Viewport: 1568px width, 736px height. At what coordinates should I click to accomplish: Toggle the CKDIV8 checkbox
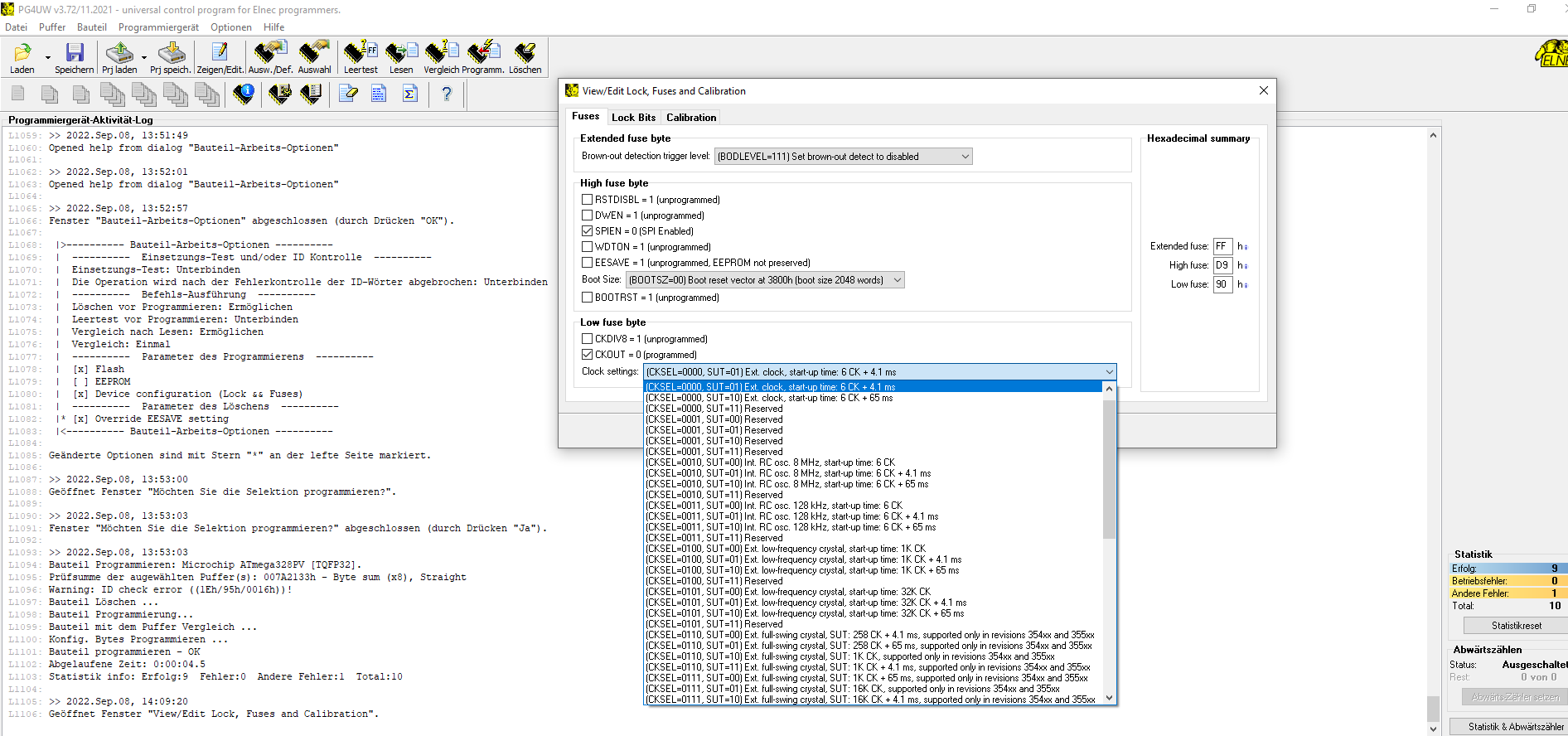587,339
